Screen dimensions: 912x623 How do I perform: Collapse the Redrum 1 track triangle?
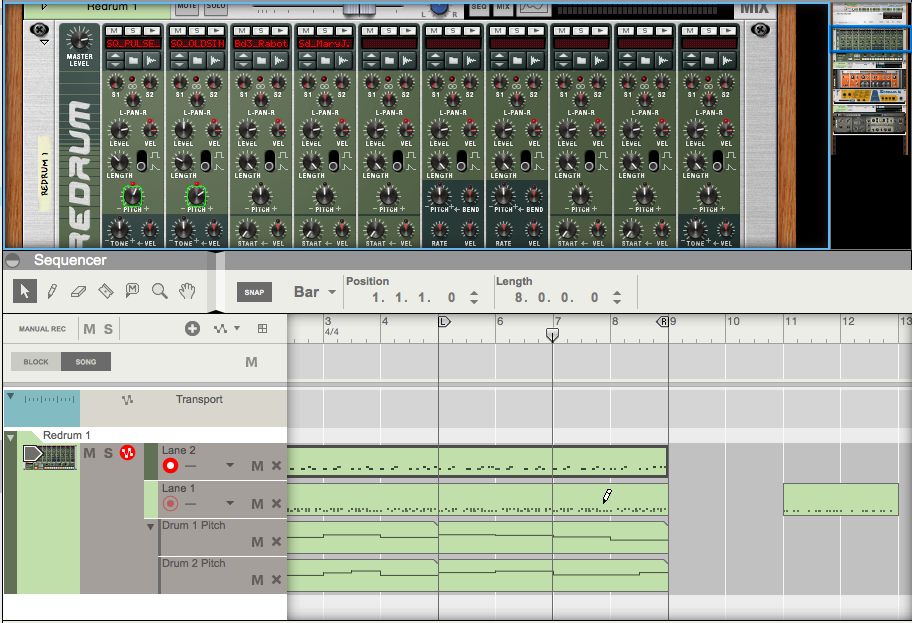pyautogui.click(x=10, y=437)
